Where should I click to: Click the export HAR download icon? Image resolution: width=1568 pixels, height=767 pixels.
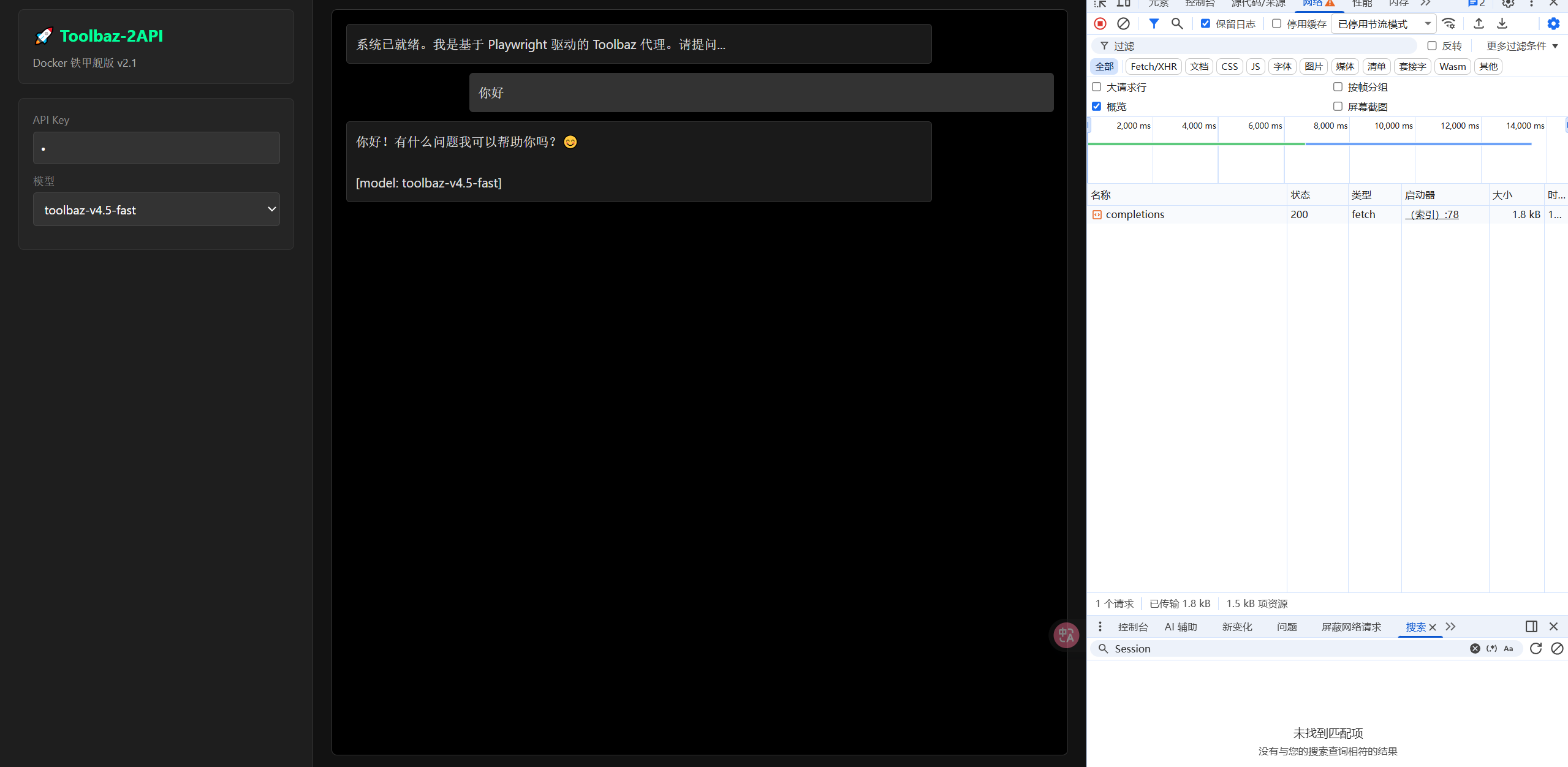1502,24
